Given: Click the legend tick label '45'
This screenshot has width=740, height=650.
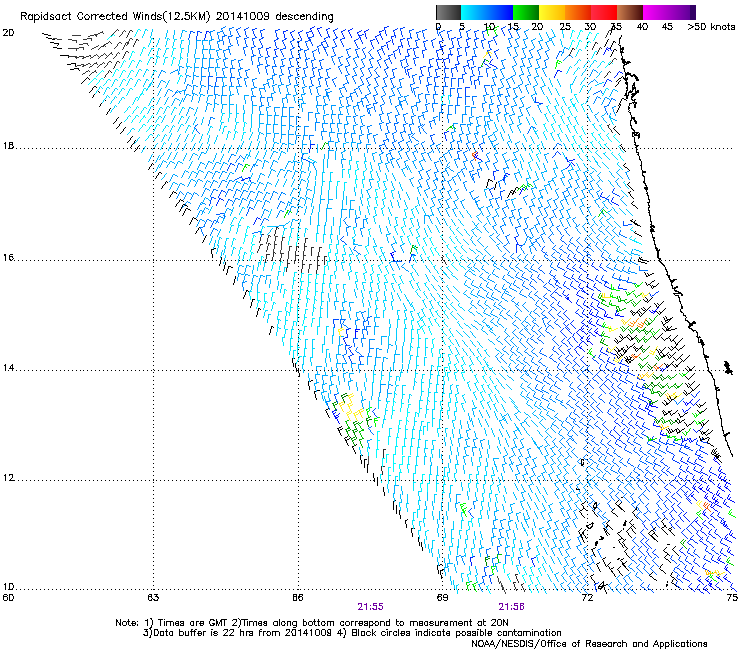Looking at the screenshot, I should pyautogui.click(x=667, y=27).
